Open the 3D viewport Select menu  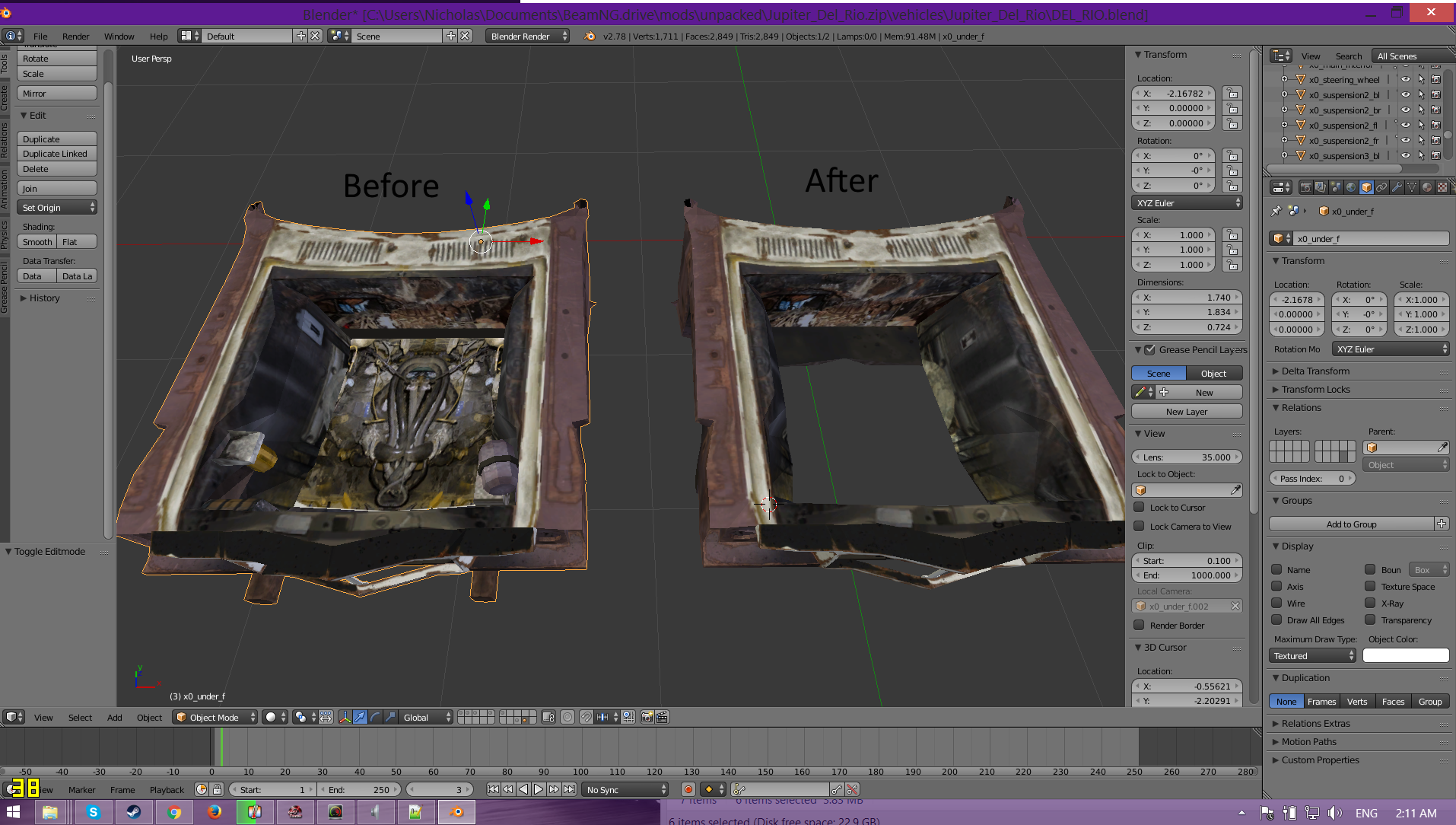[x=80, y=717]
